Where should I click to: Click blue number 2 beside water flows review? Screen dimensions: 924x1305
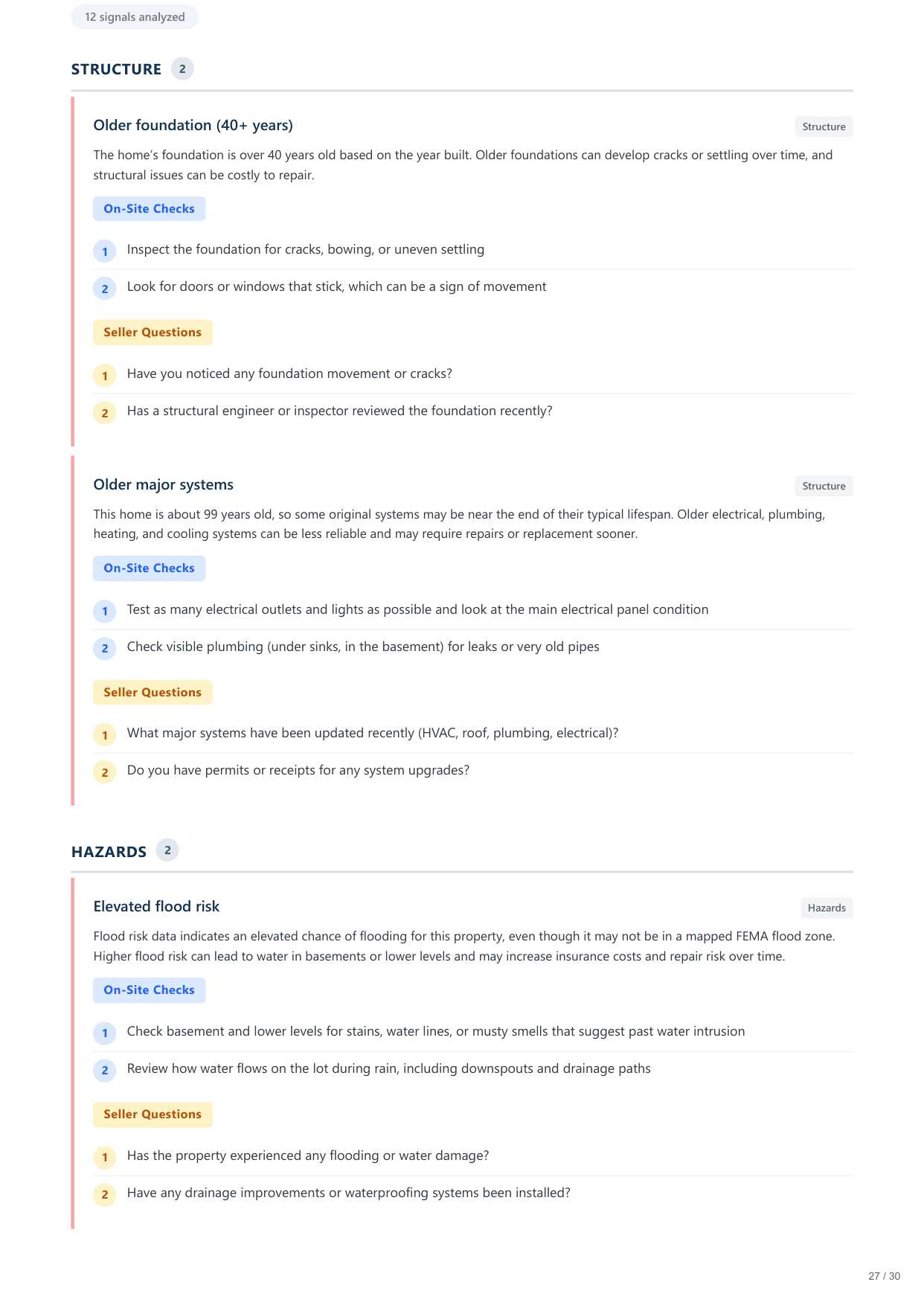tap(105, 1071)
